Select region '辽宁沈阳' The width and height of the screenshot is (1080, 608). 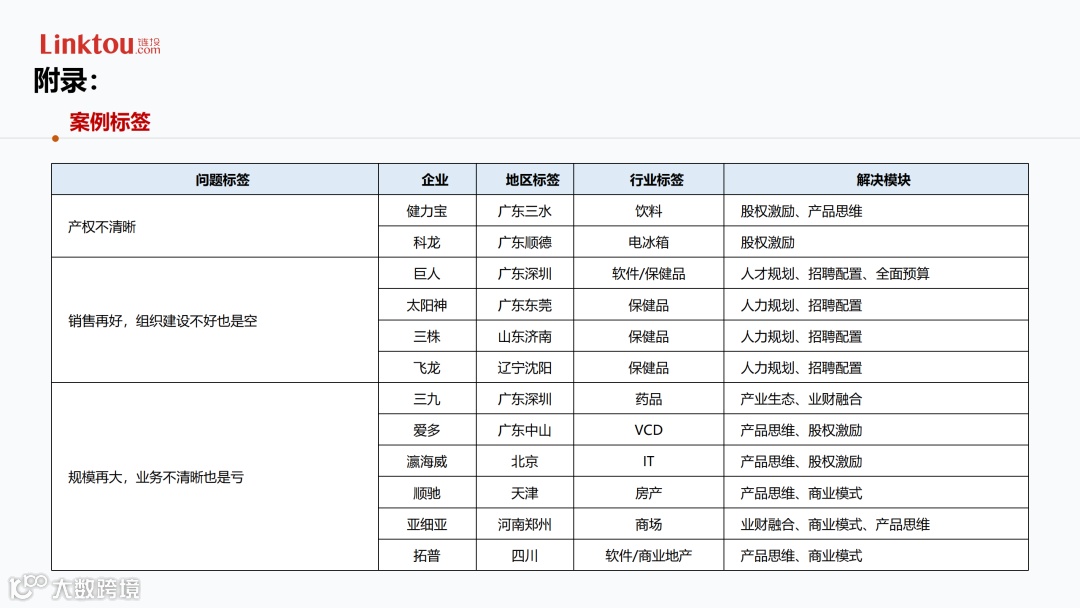[525, 368]
